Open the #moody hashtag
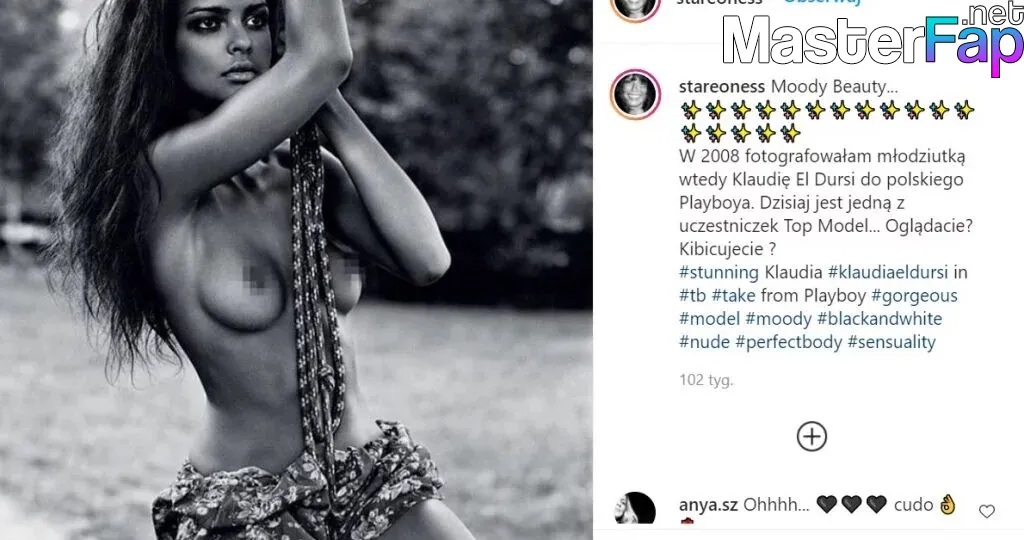The width and height of the screenshot is (1024, 540). coord(778,319)
